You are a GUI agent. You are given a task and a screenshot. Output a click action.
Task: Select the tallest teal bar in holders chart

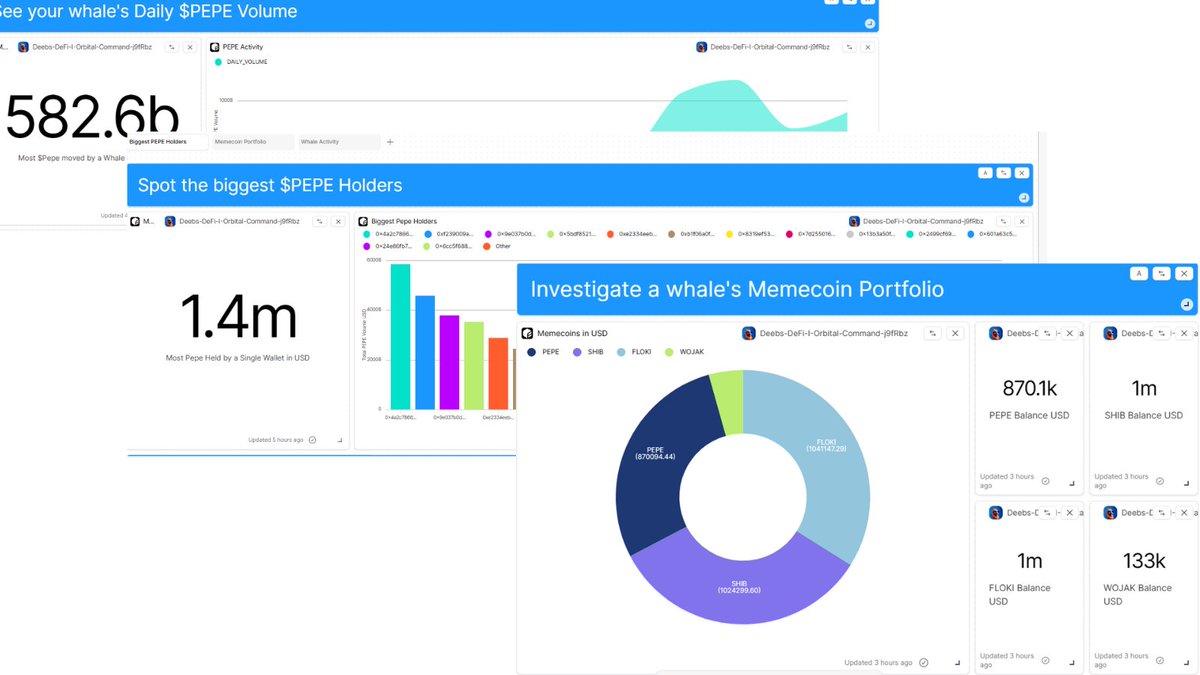coord(400,336)
